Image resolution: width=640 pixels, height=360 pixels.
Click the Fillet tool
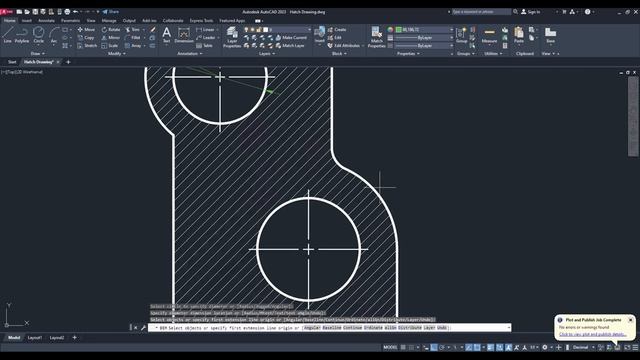pyautogui.click(x=133, y=38)
